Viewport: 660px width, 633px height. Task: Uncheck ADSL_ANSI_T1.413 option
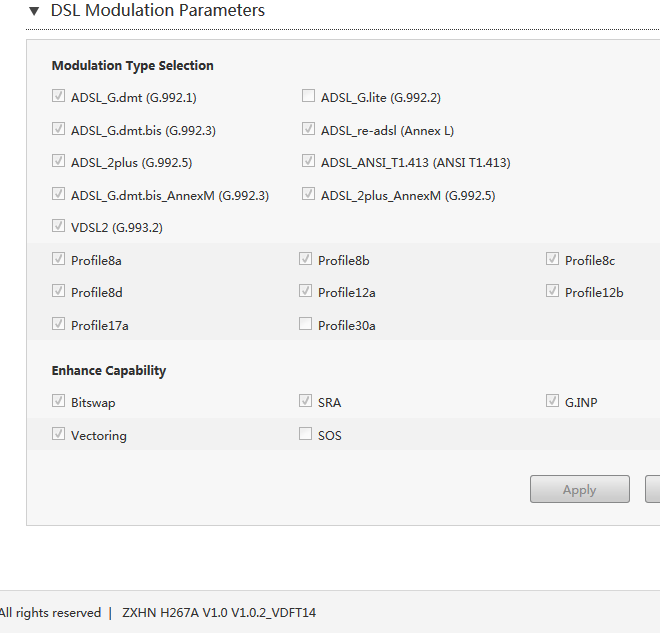click(x=309, y=161)
